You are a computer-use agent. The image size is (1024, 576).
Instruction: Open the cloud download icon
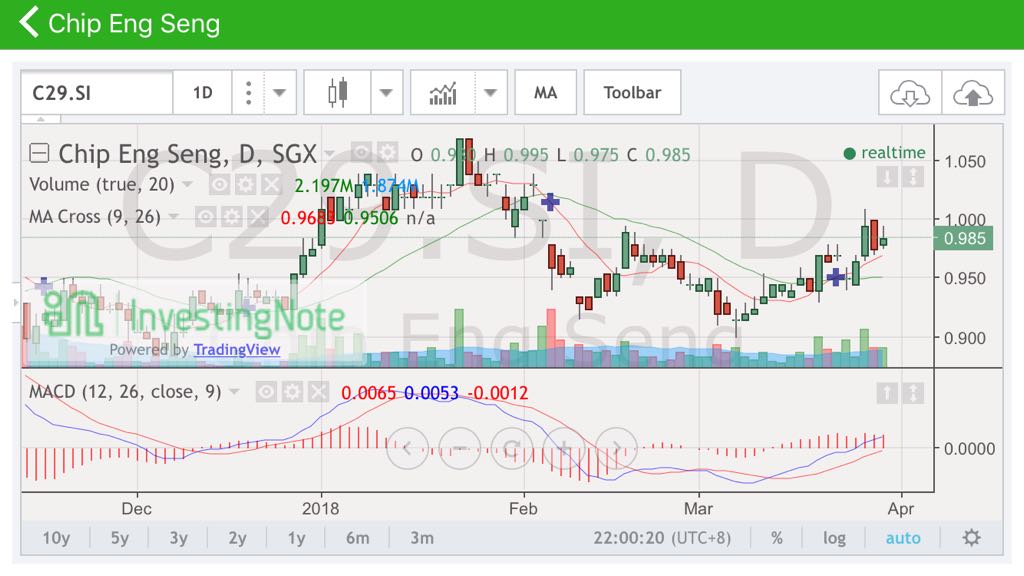[x=910, y=92]
